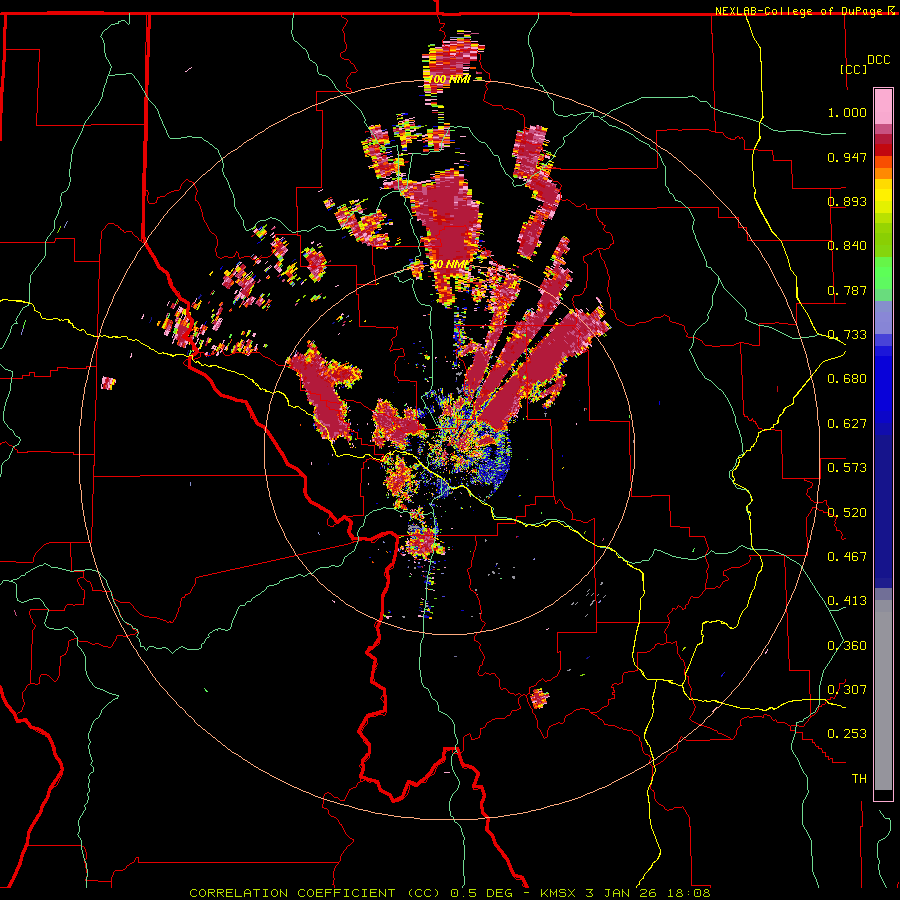900x900 pixels.
Task: Click the 1.000 legend value
Action: 847,112
